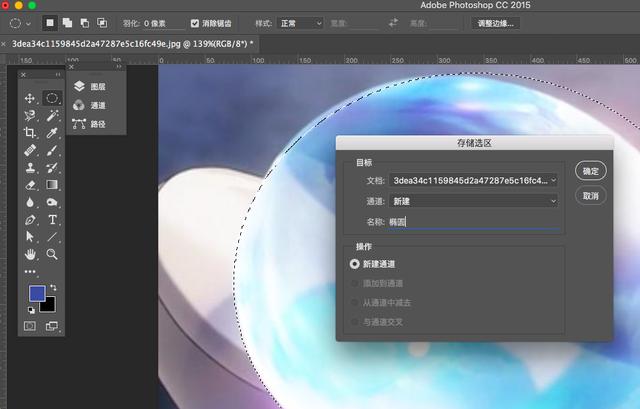Select the Line tool
640x409 pixels.
[52, 237]
